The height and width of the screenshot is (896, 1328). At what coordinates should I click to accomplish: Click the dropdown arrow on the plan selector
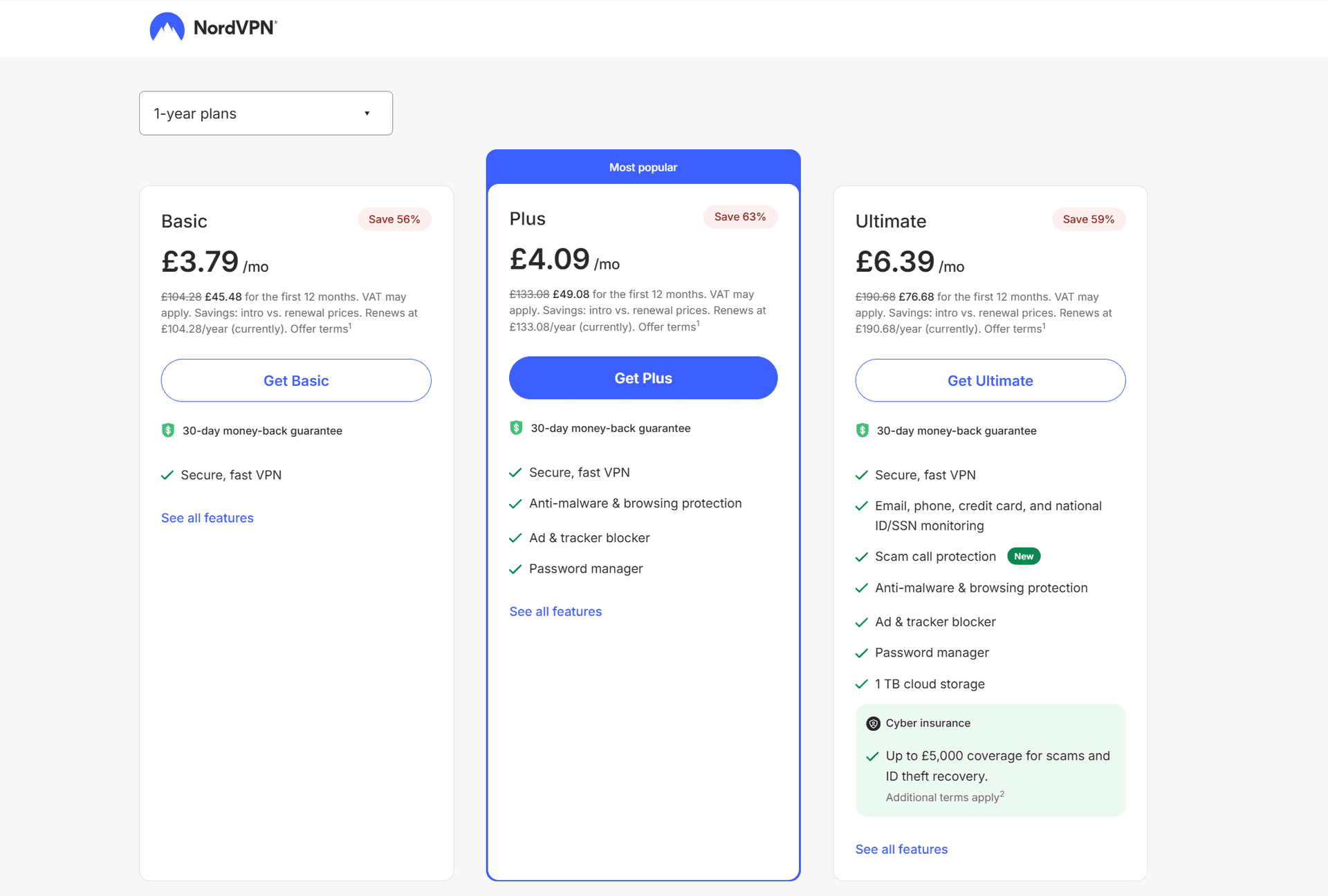pos(367,113)
